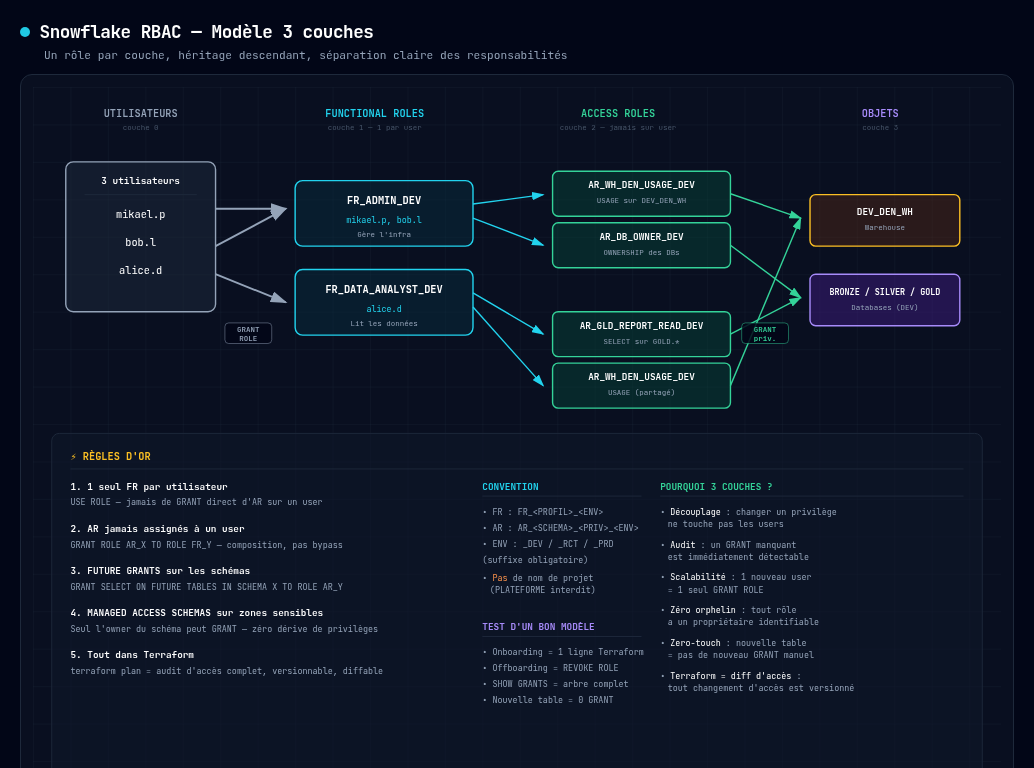The width and height of the screenshot is (1034, 768).
Task: Select rule '5. Tout dans Terraform'
Action: [x=132, y=655]
